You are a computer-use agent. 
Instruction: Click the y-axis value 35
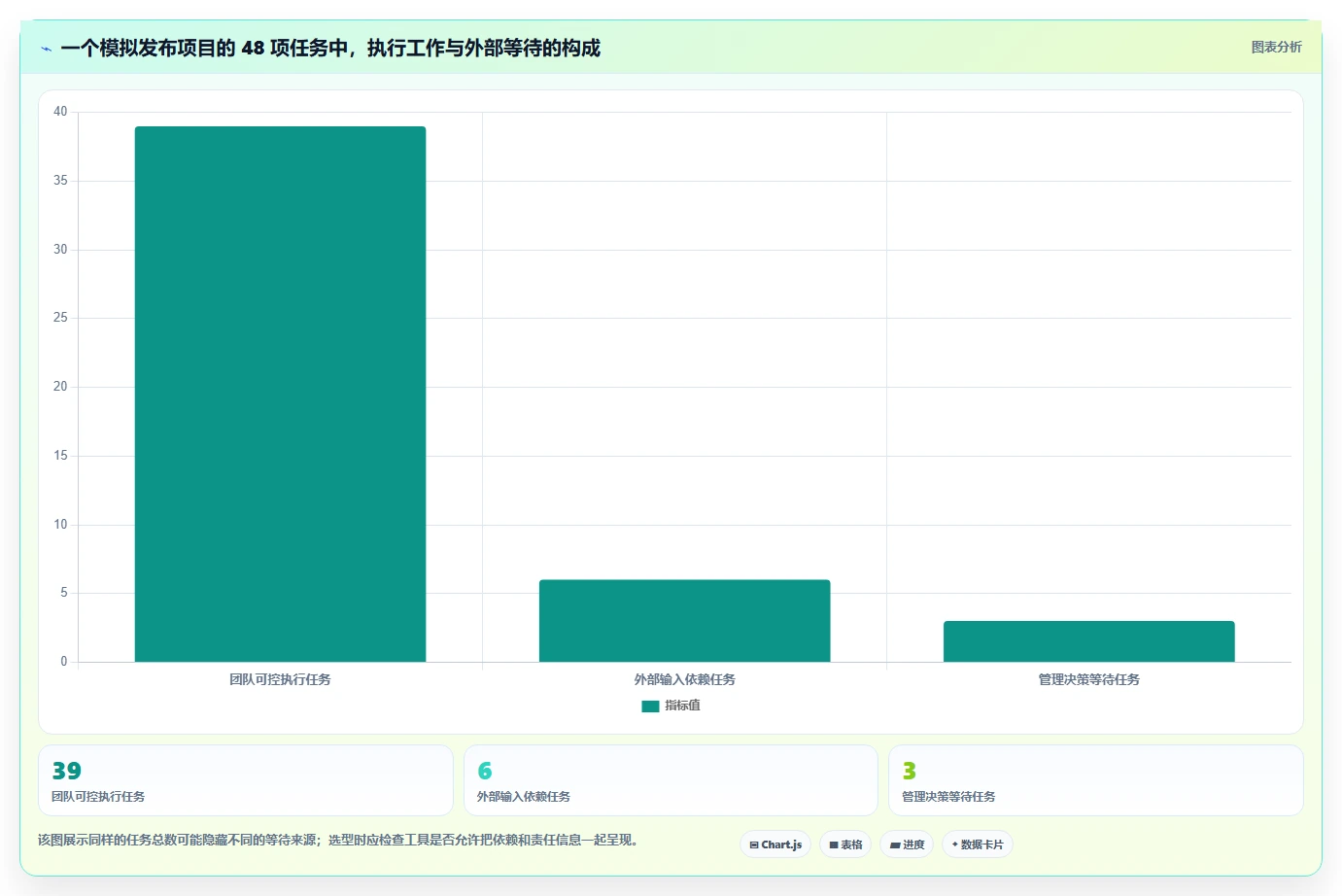point(60,181)
